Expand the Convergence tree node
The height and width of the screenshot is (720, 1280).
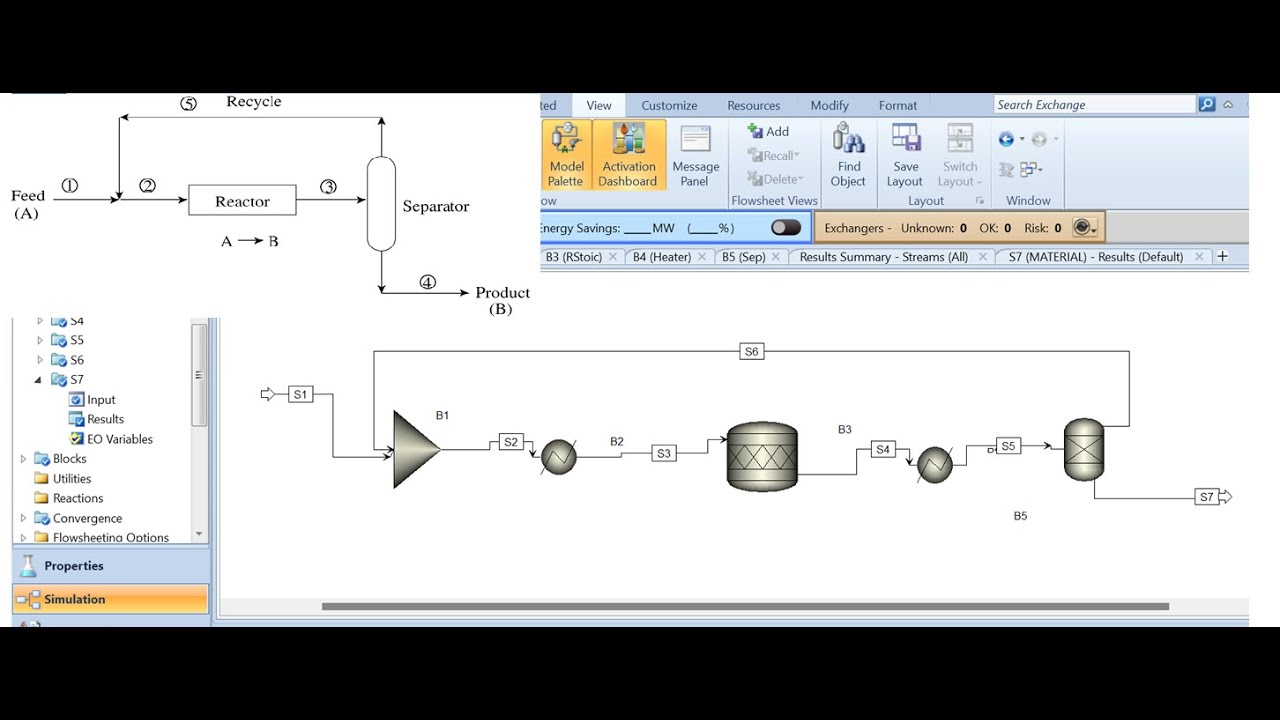[23, 518]
